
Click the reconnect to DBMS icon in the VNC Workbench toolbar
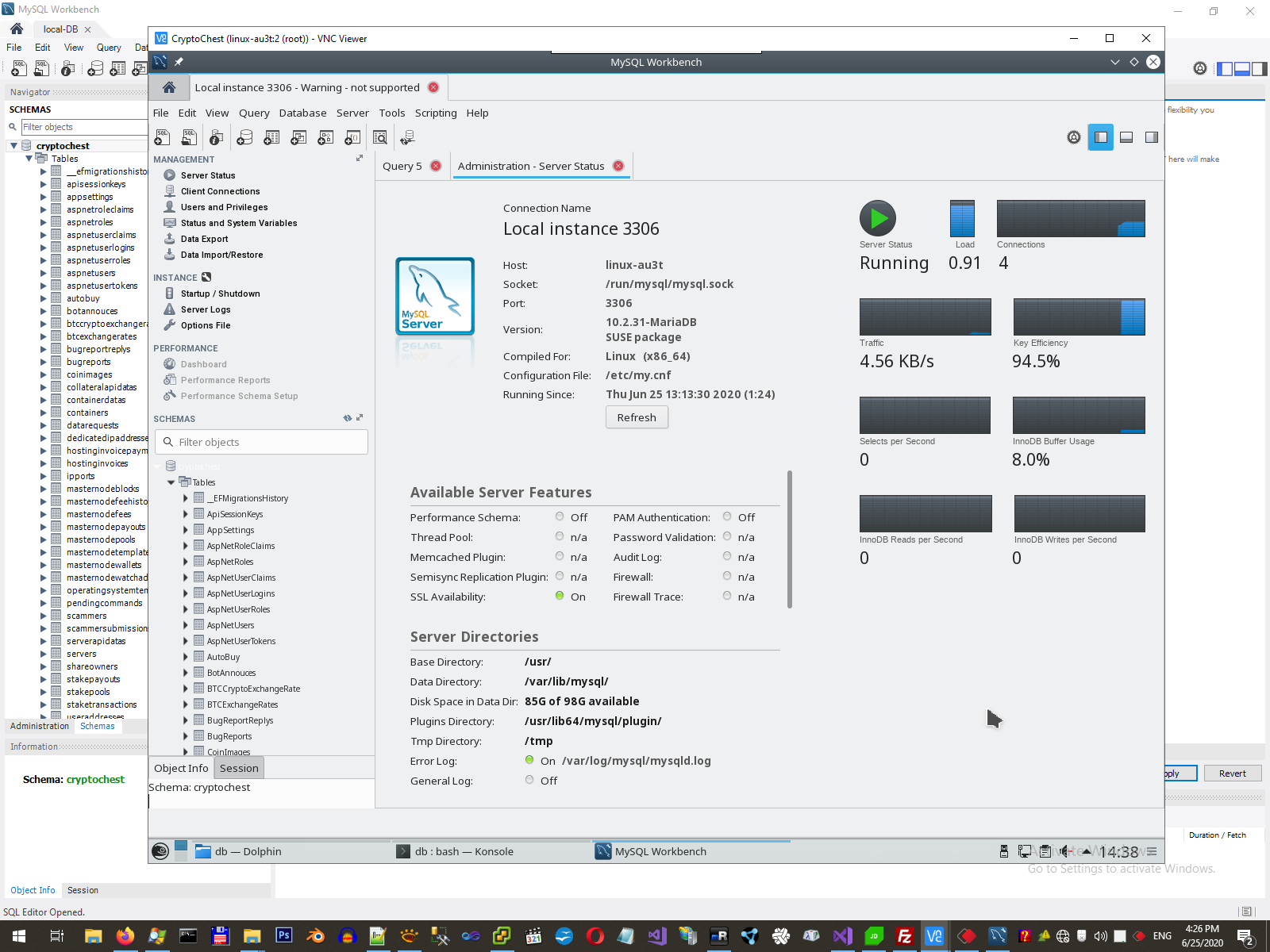[408, 137]
